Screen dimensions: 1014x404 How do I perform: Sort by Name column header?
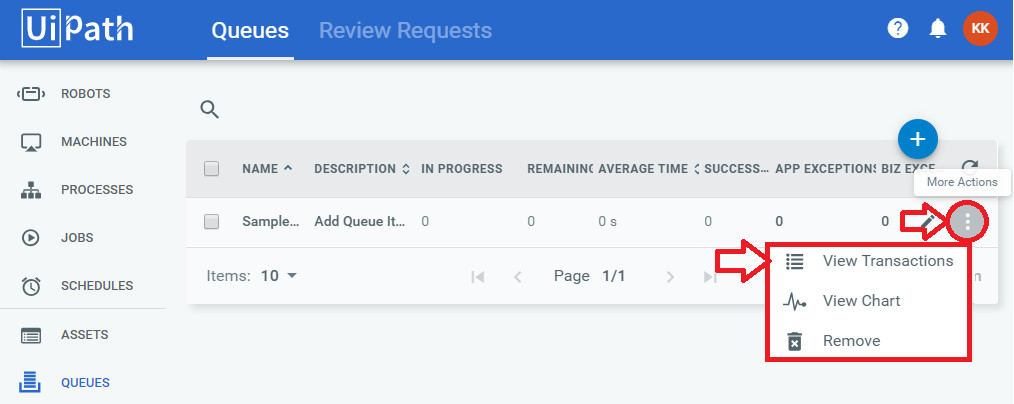[x=267, y=169]
